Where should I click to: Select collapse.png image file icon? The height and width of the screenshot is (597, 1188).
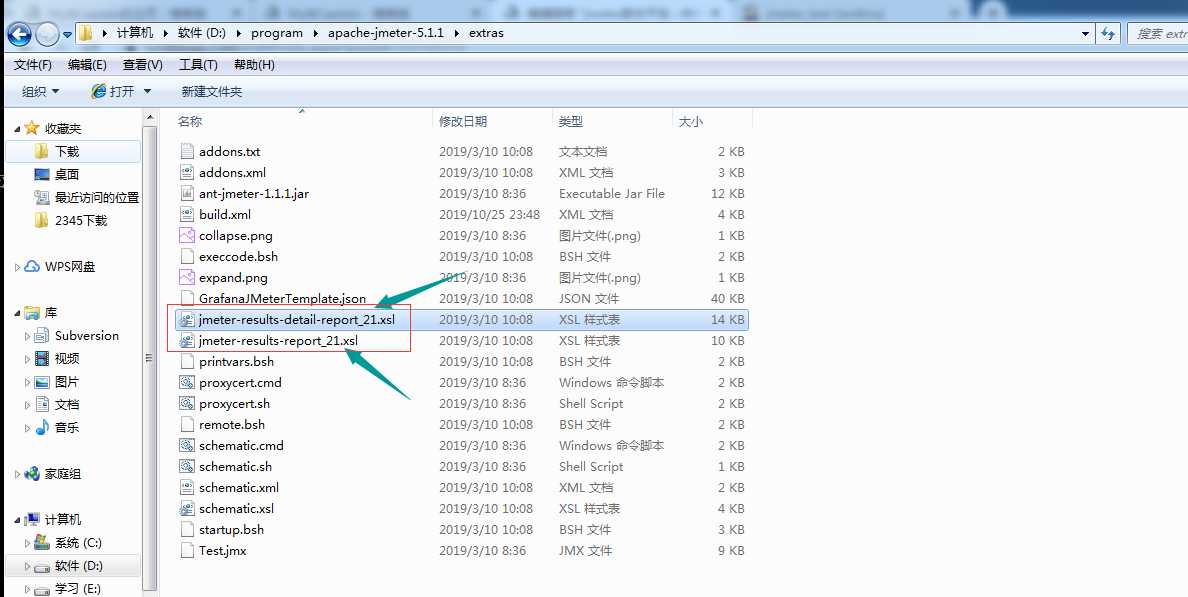click(x=187, y=236)
